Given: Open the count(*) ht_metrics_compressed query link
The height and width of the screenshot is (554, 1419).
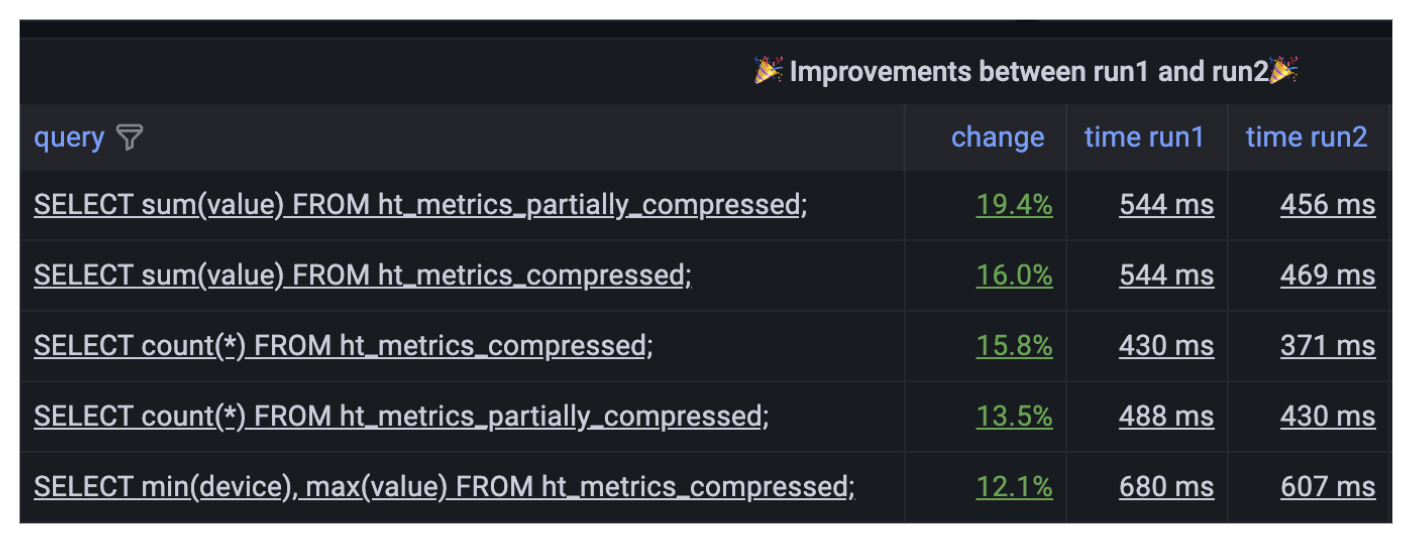Looking at the screenshot, I should 343,346.
